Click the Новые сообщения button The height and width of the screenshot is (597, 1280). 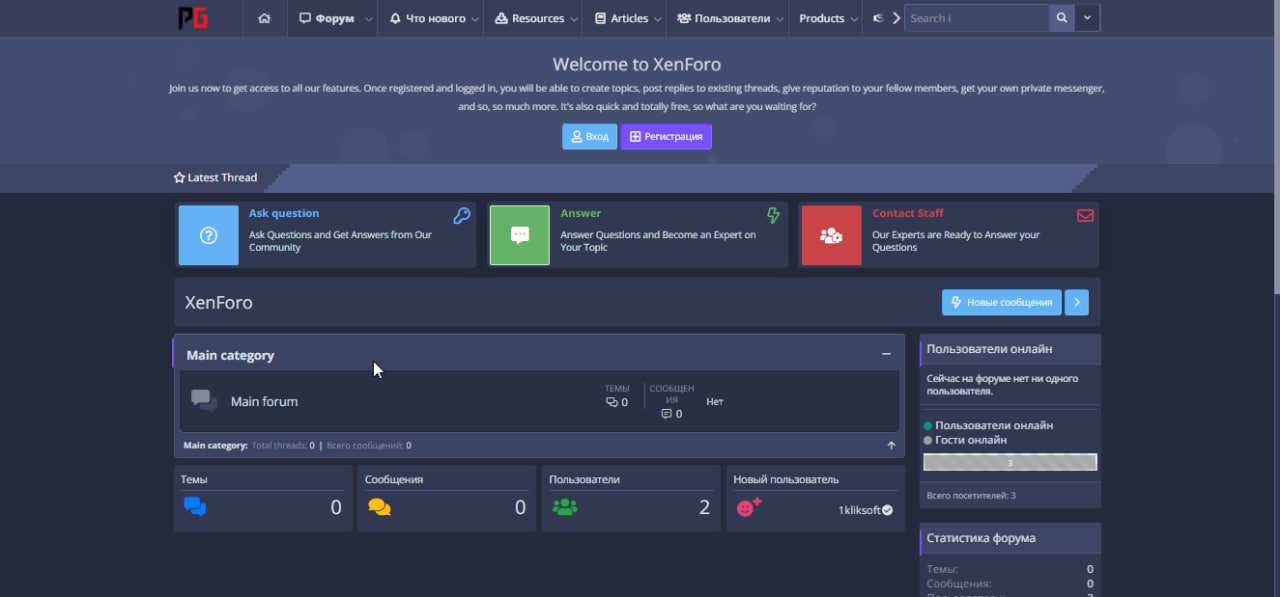coord(1002,302)
